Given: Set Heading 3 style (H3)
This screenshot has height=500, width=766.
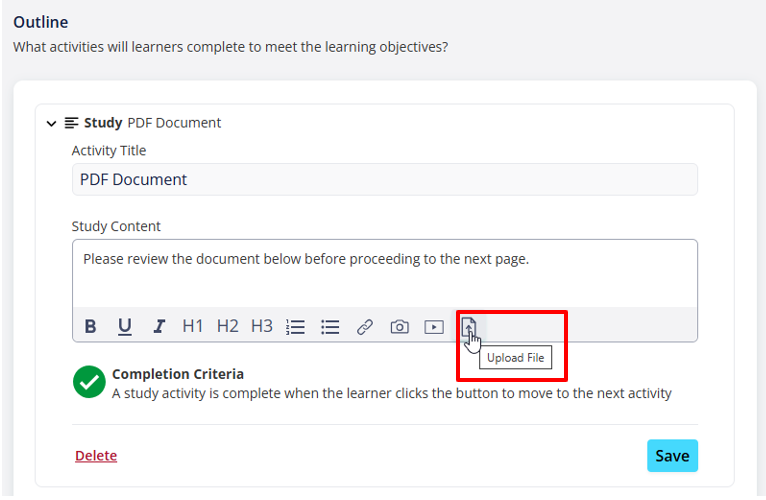Looking at the screenshot, I should point(261,326).
